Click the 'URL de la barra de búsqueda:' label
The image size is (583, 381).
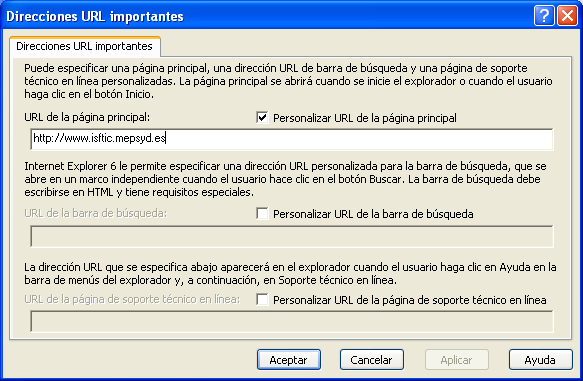click(96, 213)
